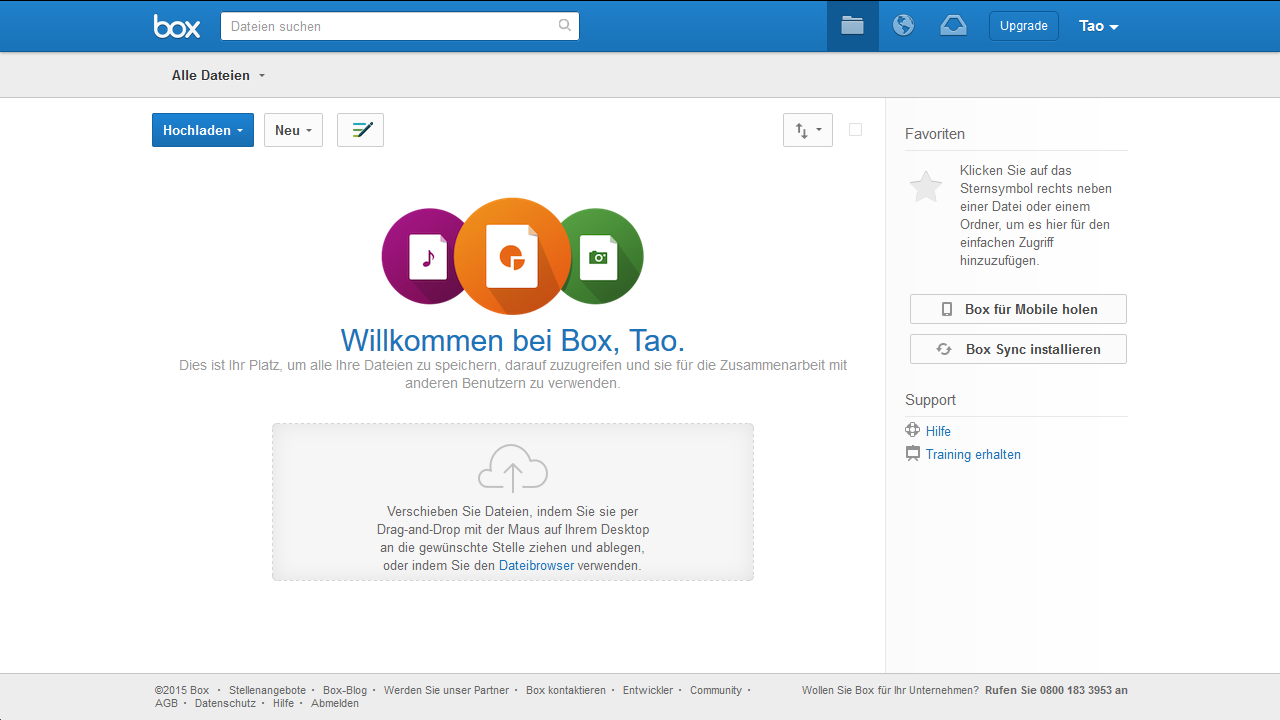Open Community footer link
The height and width of the screenshot is (720, 1280).
pos(716,690)
